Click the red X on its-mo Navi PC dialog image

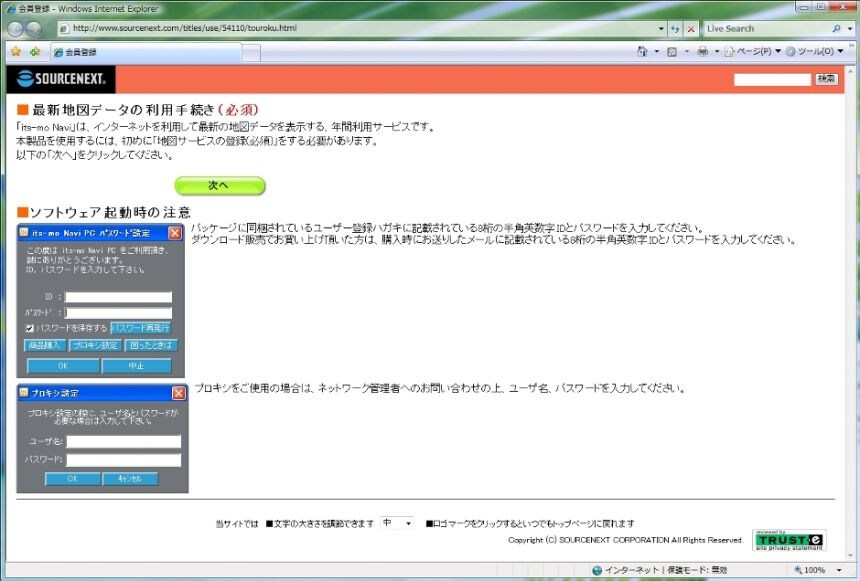tap(175, 233)
